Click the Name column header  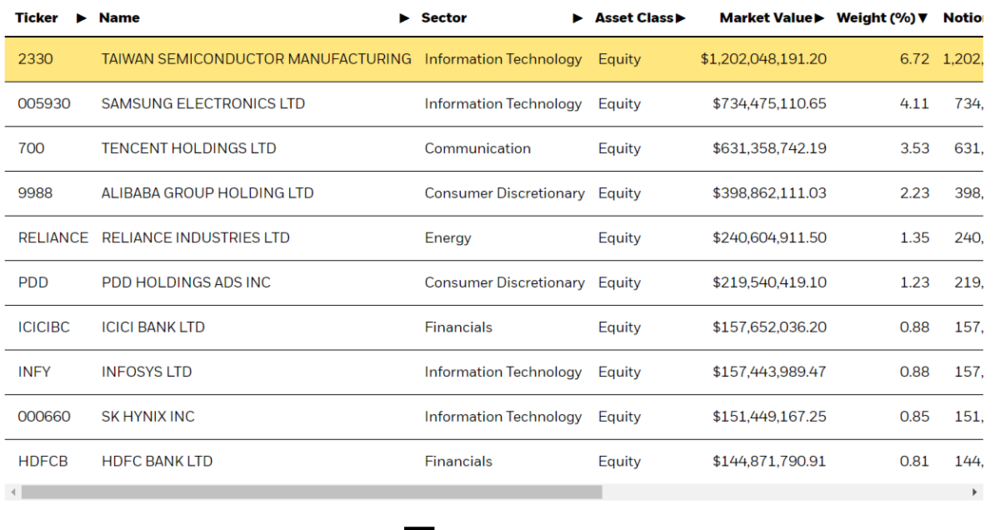click(x=119, y=18)
